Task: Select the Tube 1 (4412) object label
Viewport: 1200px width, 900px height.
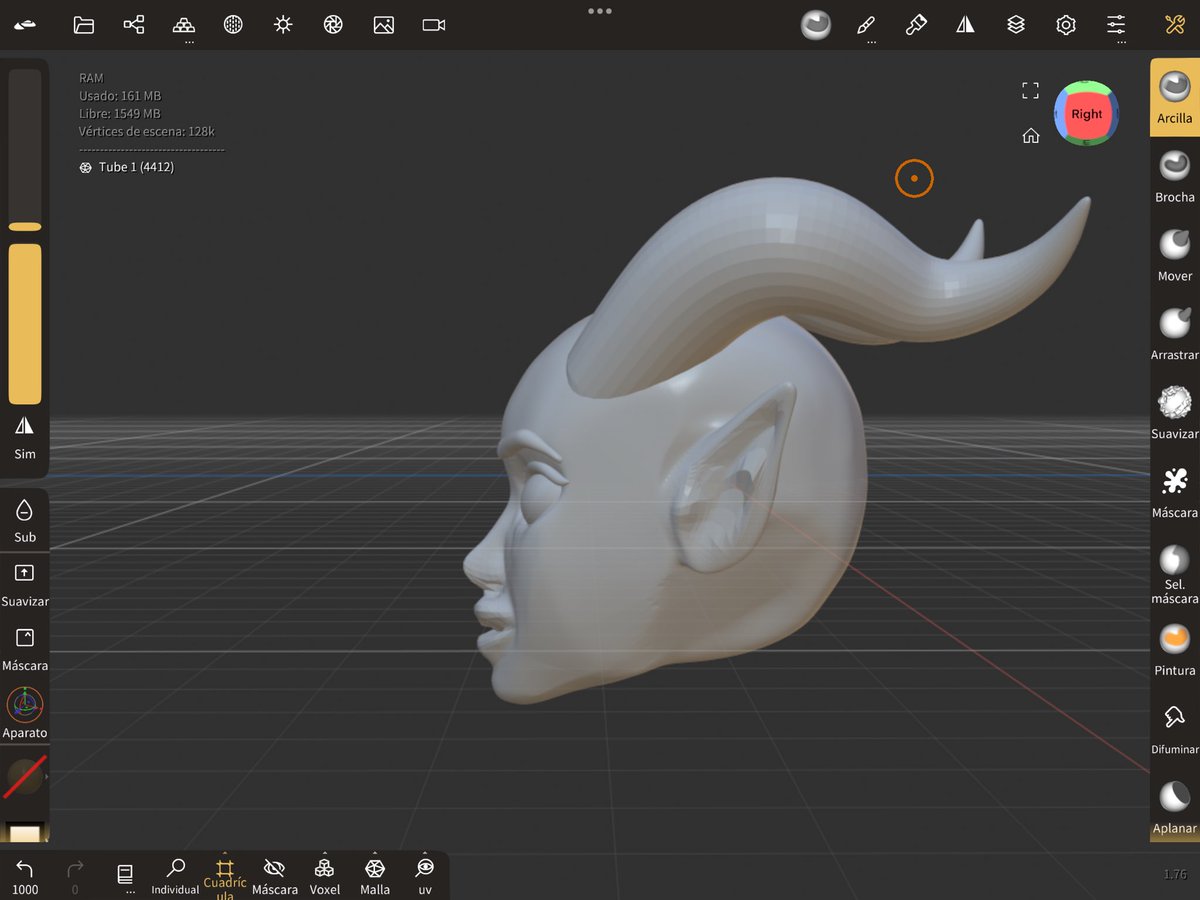Action: pyautogui.click(x=136, y=167)
